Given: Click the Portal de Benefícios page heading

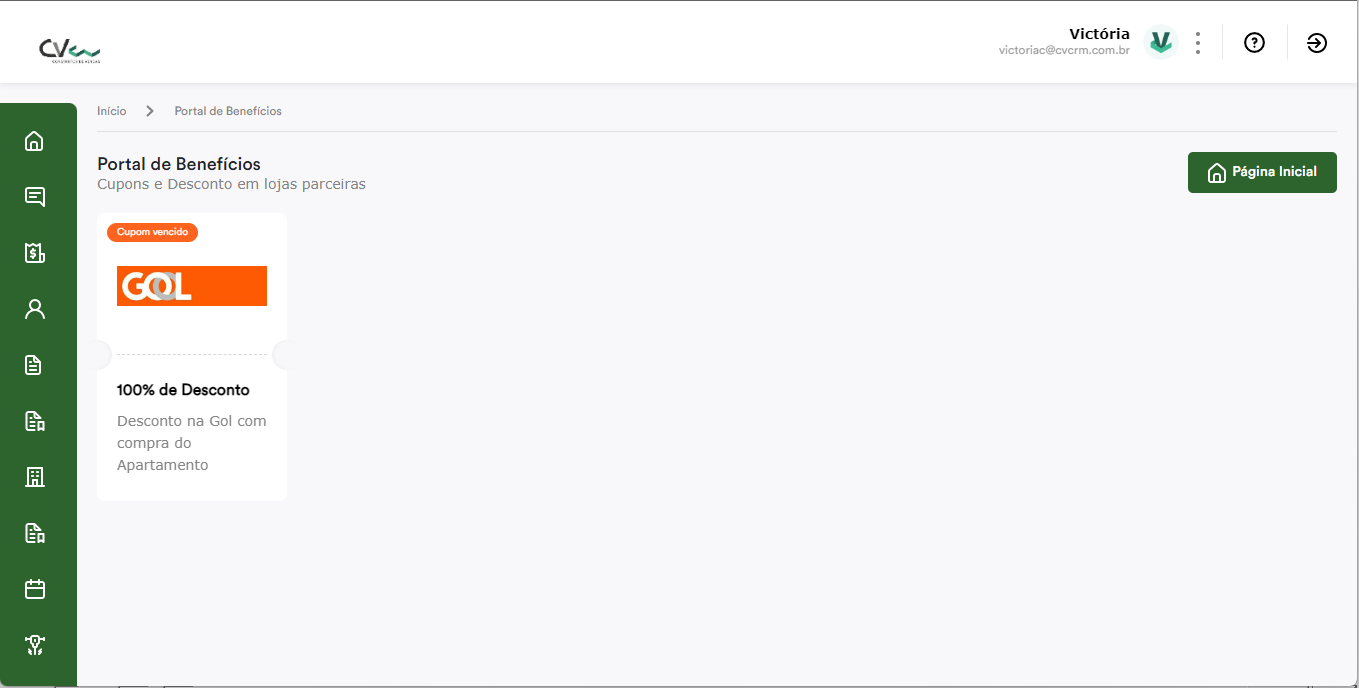Looking at the screenshot, I should (x=179, y=164).
